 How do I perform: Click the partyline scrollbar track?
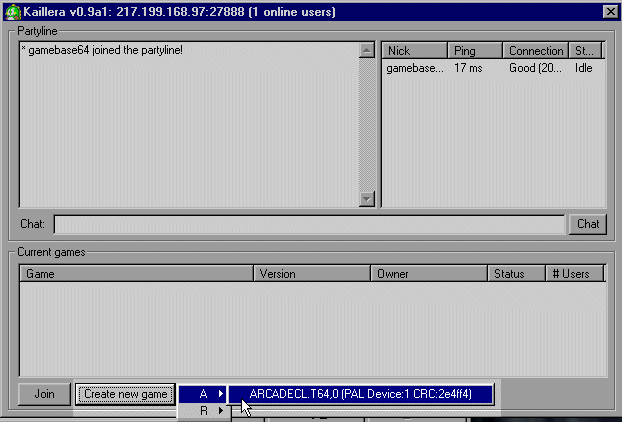367,125
